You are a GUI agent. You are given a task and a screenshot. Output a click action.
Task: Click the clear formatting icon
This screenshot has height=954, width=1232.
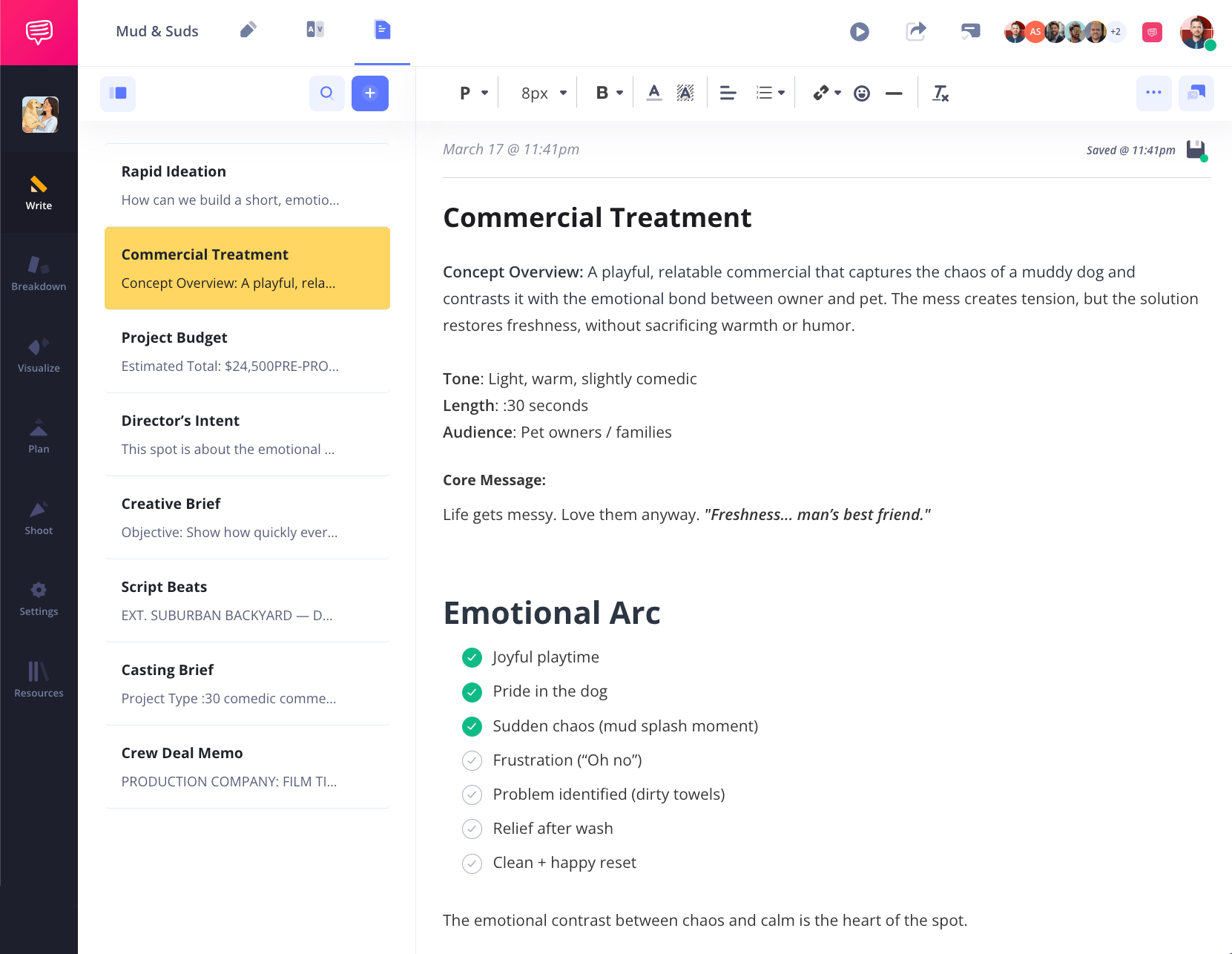[x=940, y=93]
